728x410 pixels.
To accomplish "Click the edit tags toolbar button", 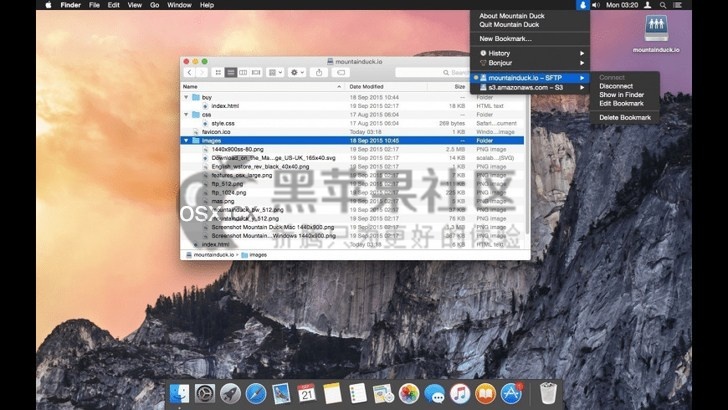I will coord(341,72).
